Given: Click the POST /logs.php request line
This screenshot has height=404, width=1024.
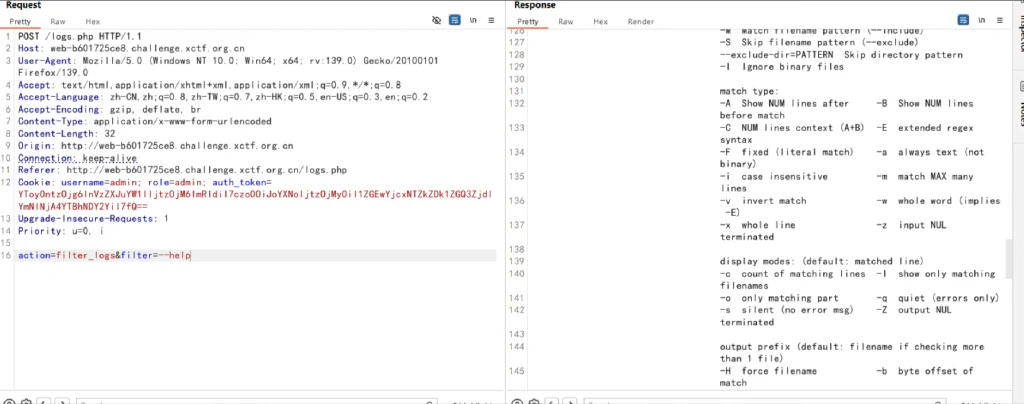Looking at the screenshot, I should pos(80,36).
